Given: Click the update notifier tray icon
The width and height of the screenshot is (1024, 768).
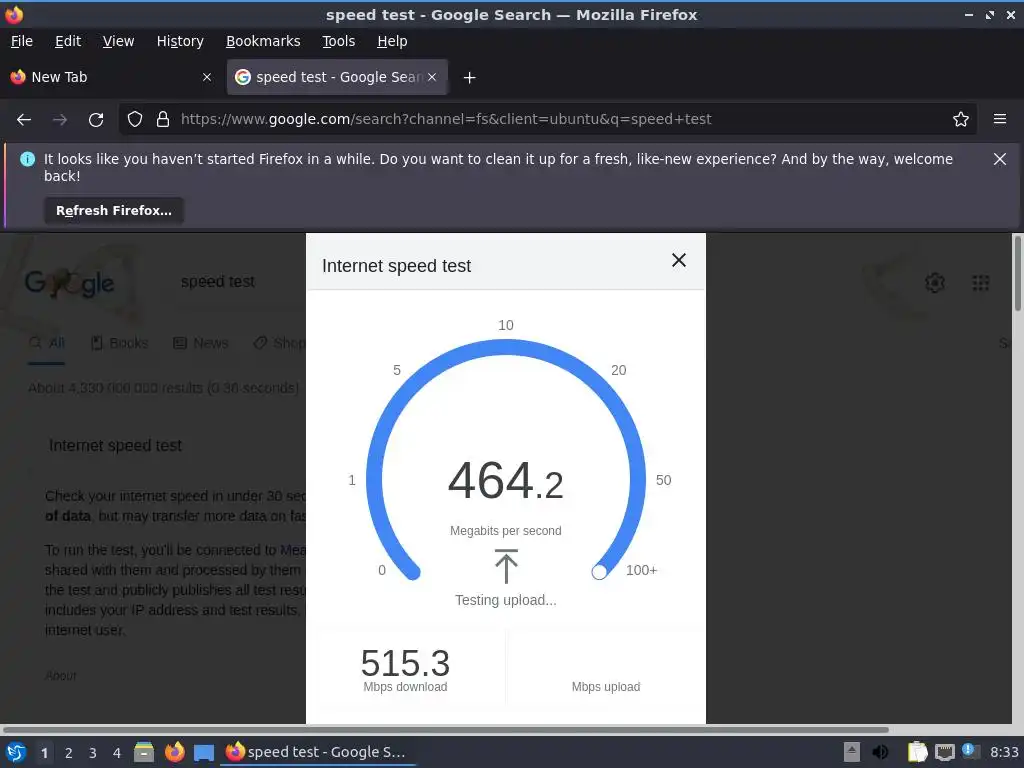Looking at the screenshot, I should [970, 750].
